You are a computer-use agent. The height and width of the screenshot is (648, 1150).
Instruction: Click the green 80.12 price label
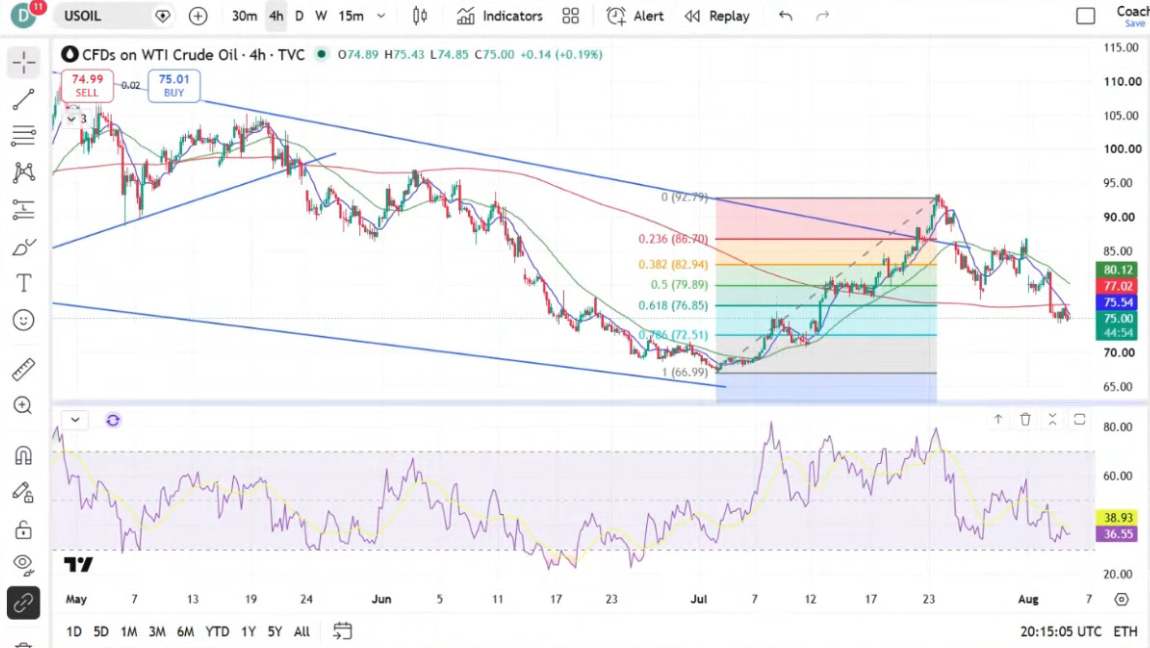click(1116, 270)
